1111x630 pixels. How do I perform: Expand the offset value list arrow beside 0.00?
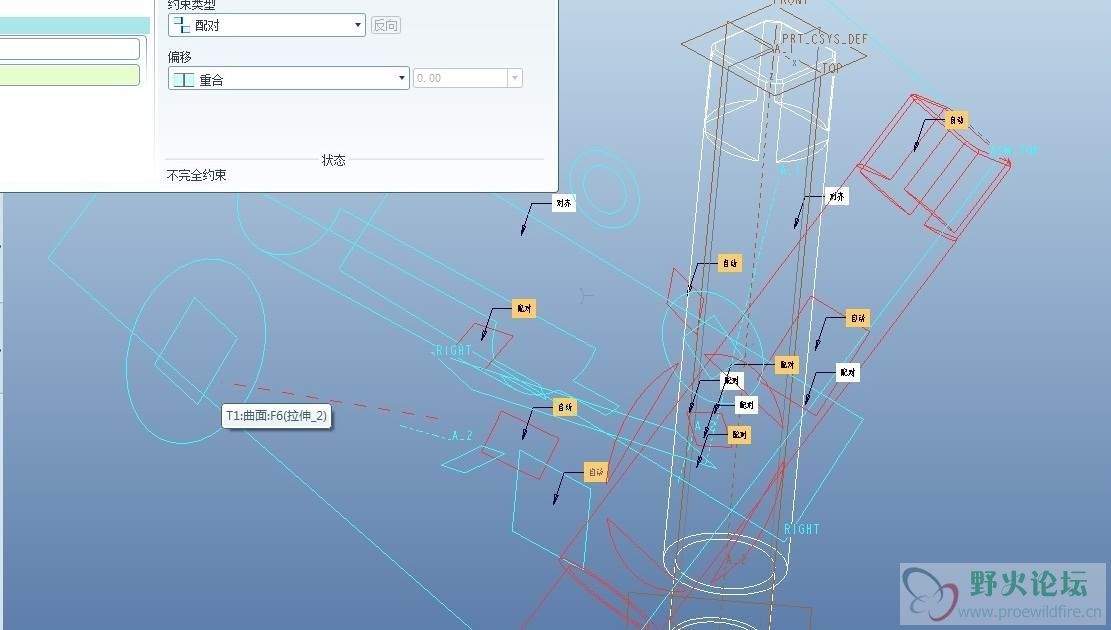click(x=515, y=78)
